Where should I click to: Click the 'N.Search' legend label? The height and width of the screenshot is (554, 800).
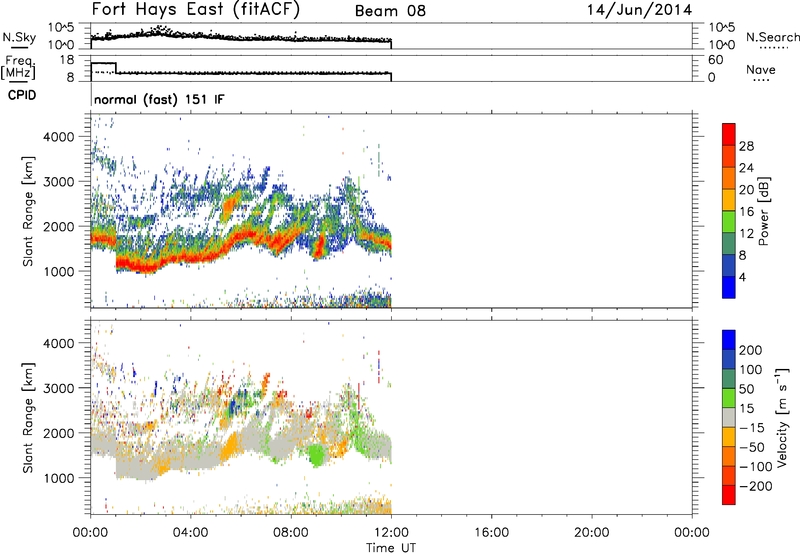[x=772, y=37]
